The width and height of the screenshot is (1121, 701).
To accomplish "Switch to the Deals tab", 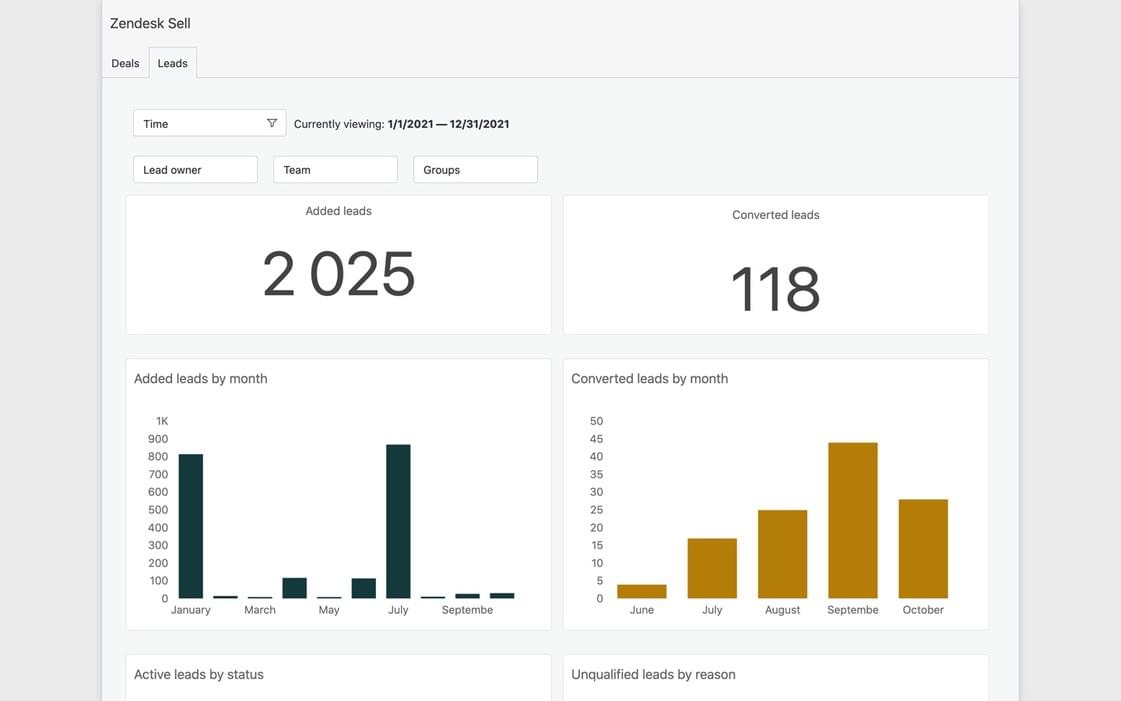I will [125, 63].
